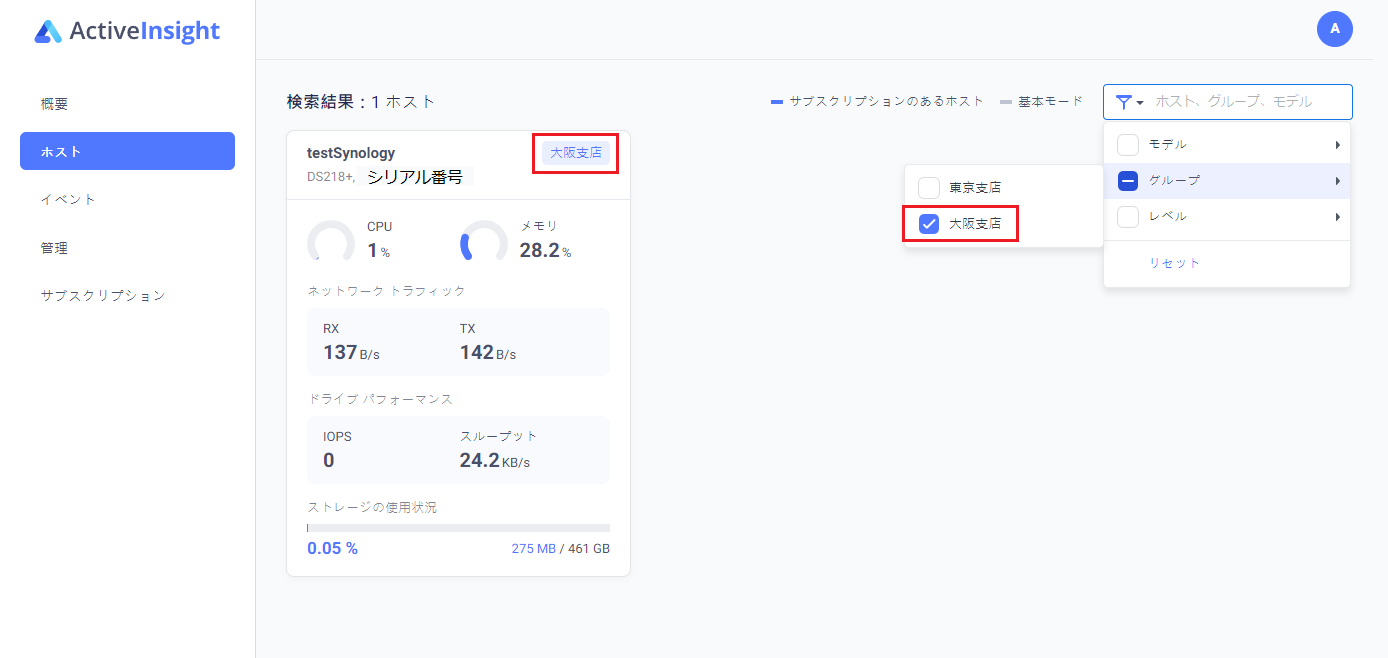The image size is (1388, 658).
Task: Click the 大阪支店 group tag on host card
Action: pyautogui.click(x=576, y=153)
